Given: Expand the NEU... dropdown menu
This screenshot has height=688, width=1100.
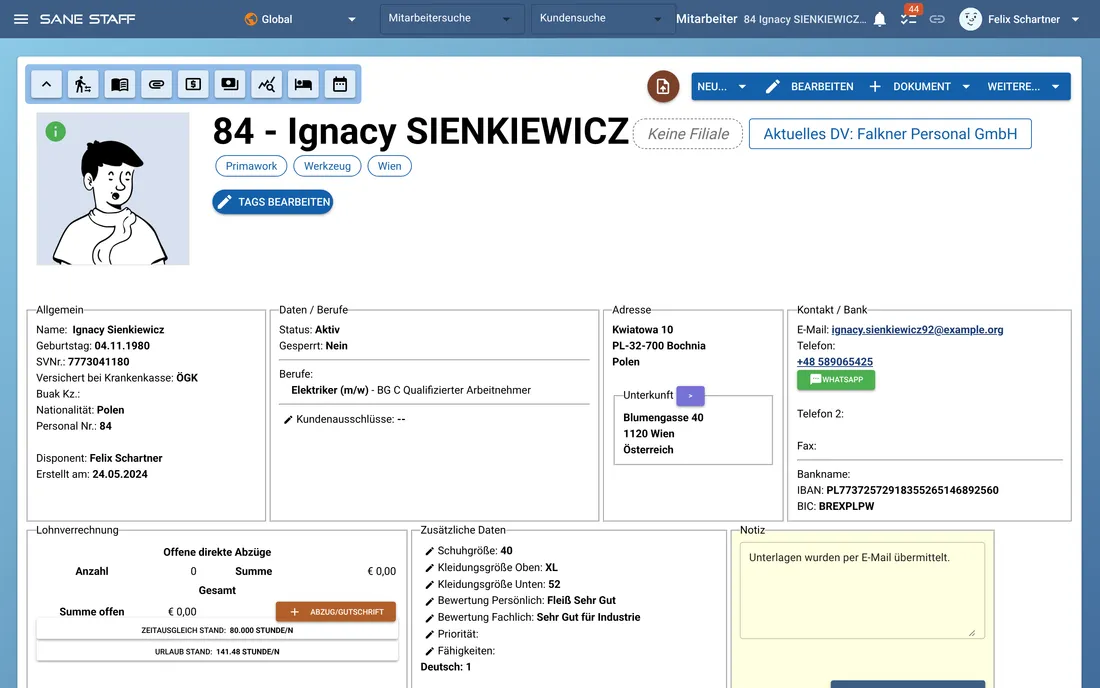Looking at the screenshot, I should [721, 86].
